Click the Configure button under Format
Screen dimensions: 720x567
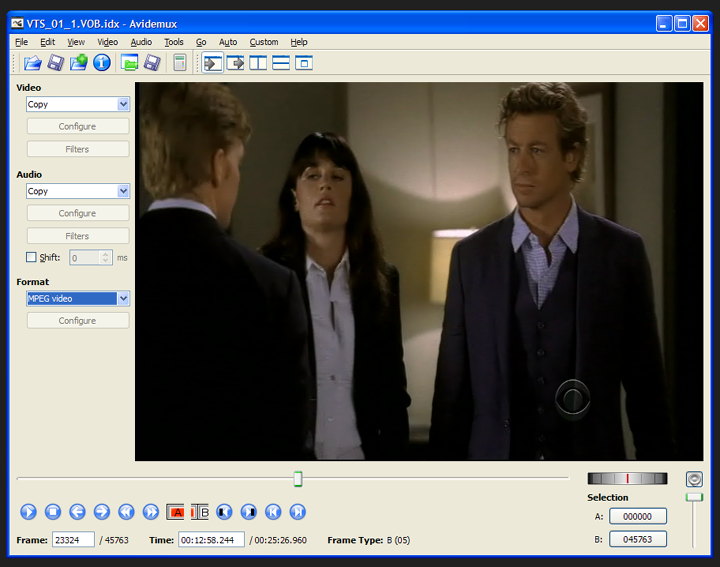pos(77,321)
